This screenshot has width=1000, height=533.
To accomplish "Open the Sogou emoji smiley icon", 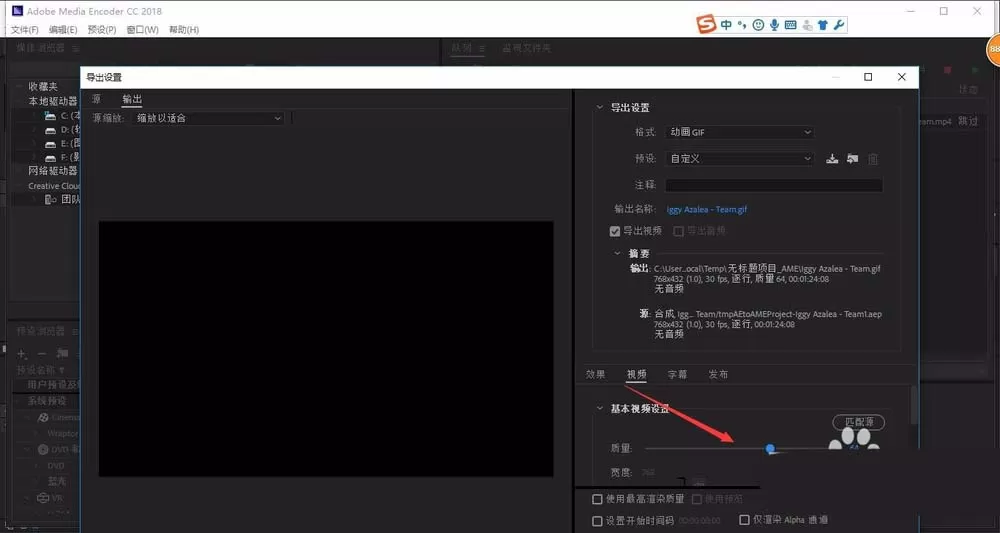I will (x=758, y=25).
